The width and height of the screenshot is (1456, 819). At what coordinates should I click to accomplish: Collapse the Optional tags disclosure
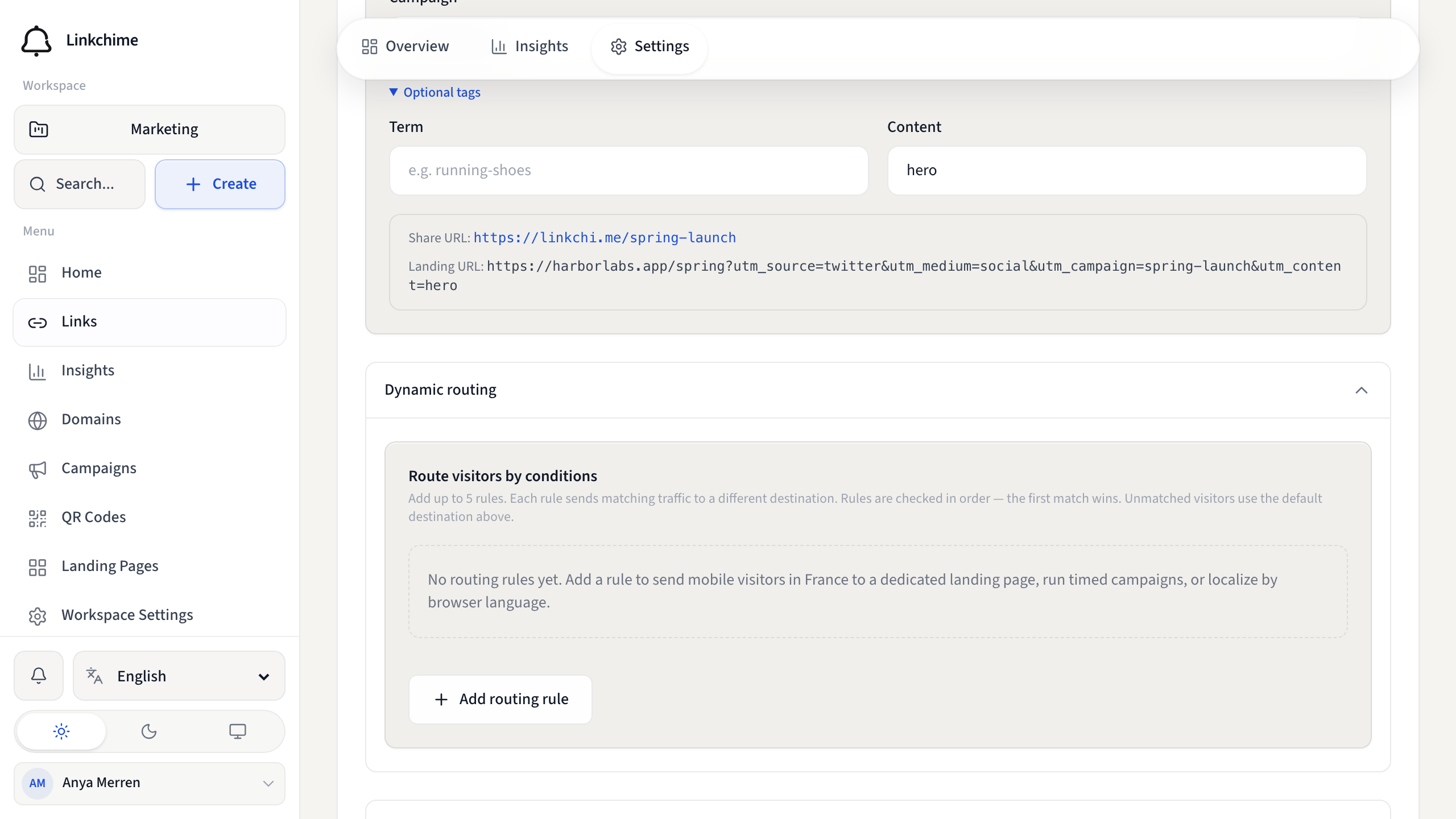pos(435,92)
